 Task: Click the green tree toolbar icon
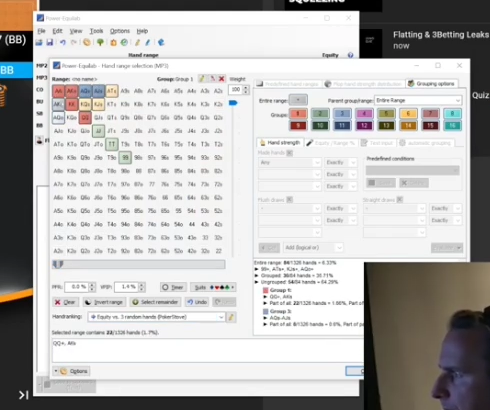click(x=100, y=42)
